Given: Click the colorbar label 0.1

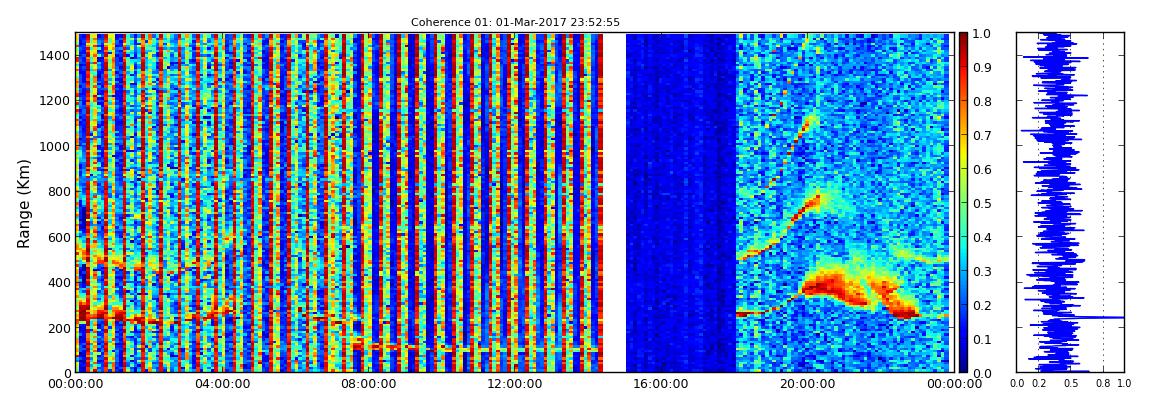Looking at the screenshot, I should [981, 339].
